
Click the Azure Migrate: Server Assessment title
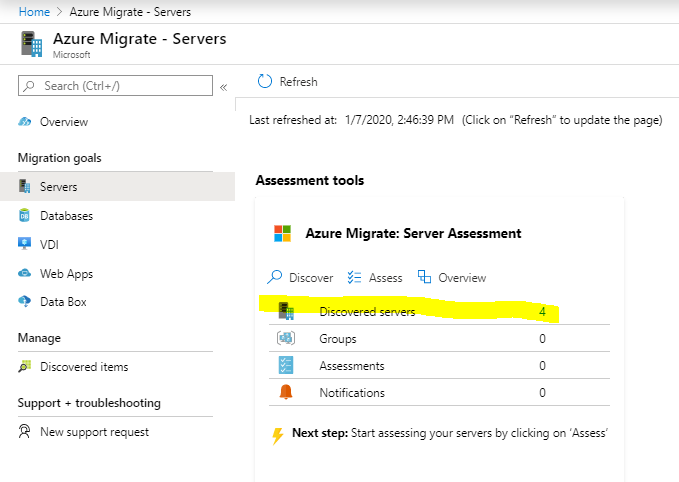(413, 233)
